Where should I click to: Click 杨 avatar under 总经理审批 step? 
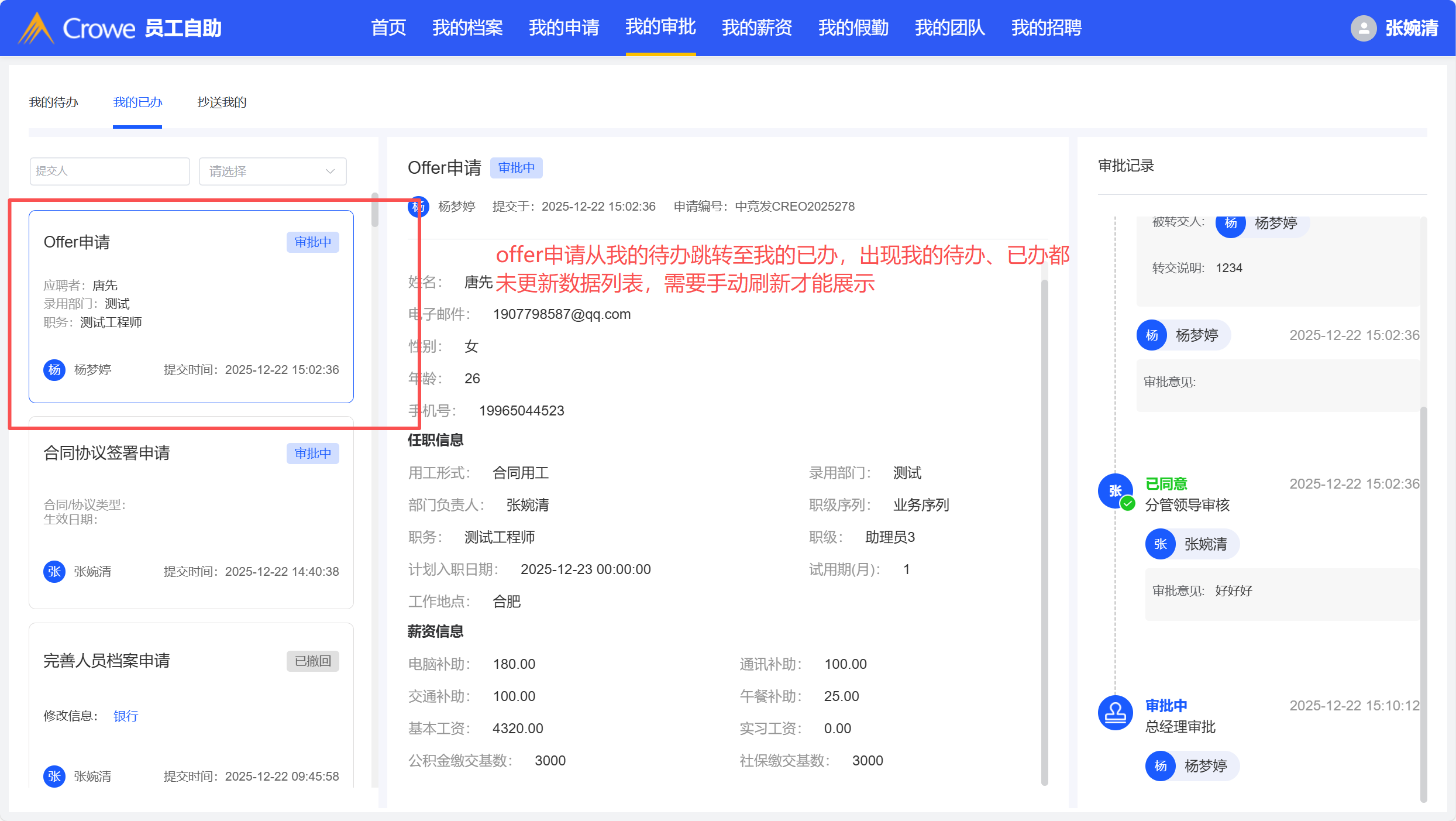1161,766
